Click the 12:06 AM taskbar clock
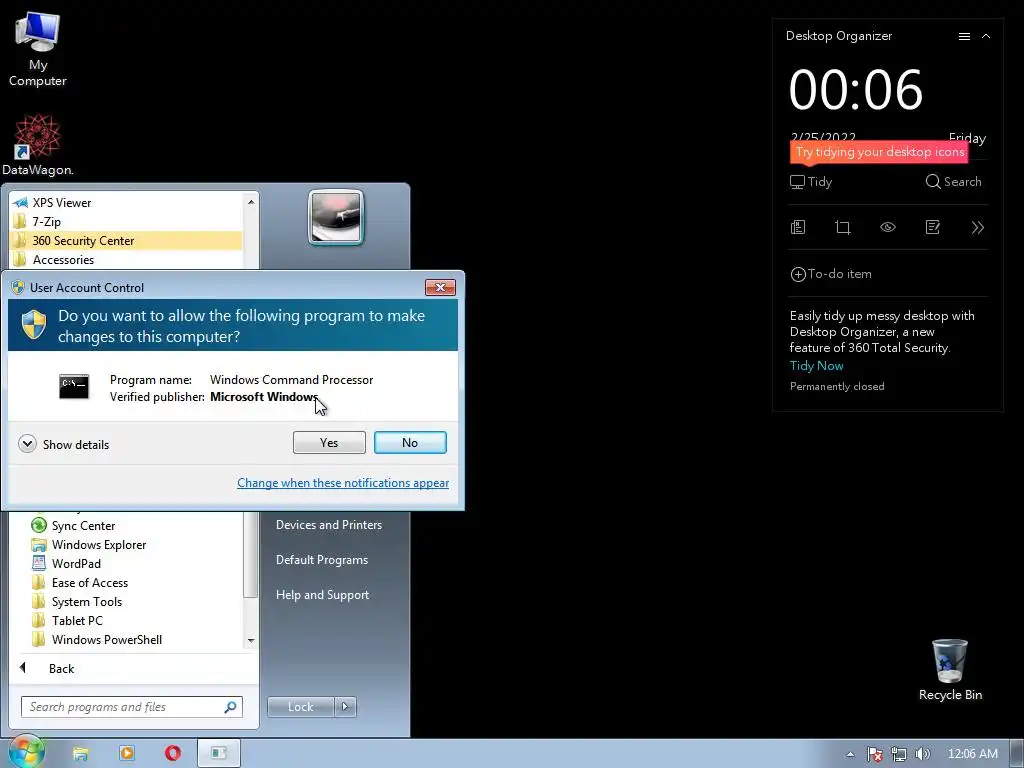The width and height of the screenshot is (1024, 768). point(972,754)
